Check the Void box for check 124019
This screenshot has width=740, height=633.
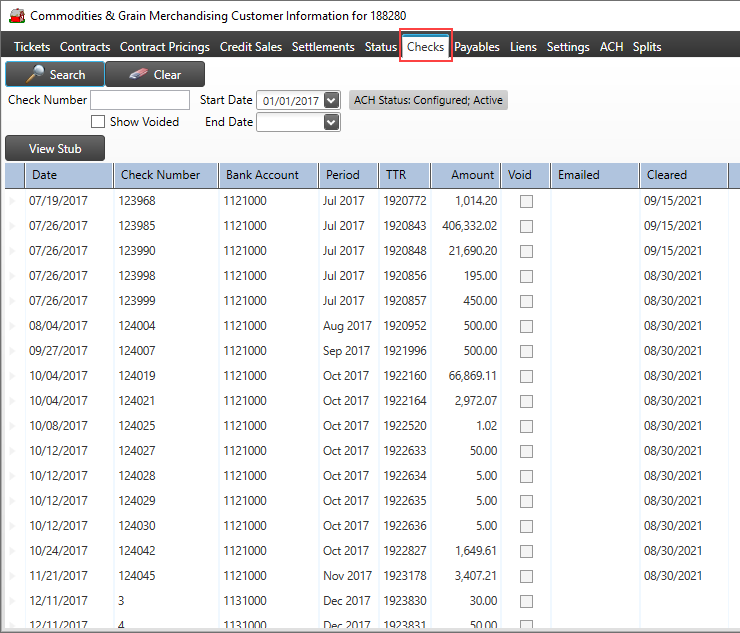(526, 376)
